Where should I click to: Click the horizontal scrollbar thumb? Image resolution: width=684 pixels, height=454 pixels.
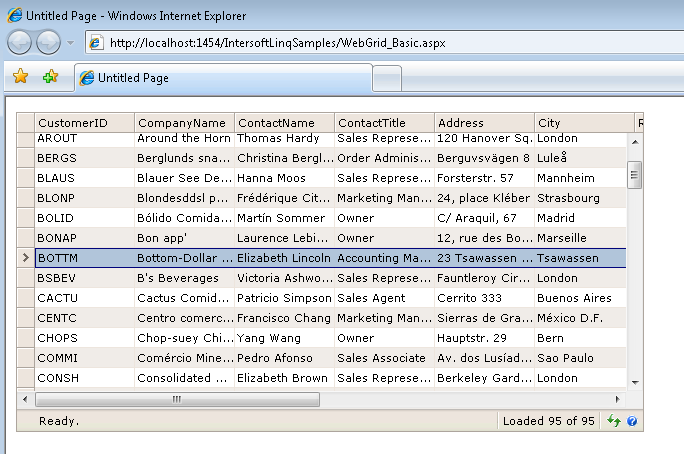[177, 399]
